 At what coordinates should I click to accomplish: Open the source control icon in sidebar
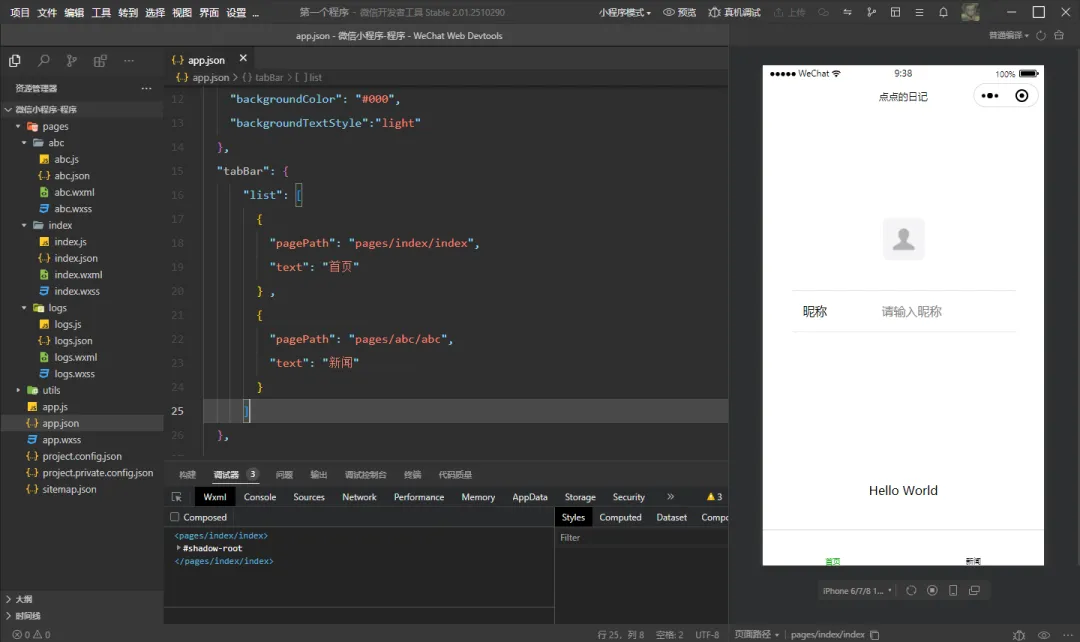tap(72, 61)
